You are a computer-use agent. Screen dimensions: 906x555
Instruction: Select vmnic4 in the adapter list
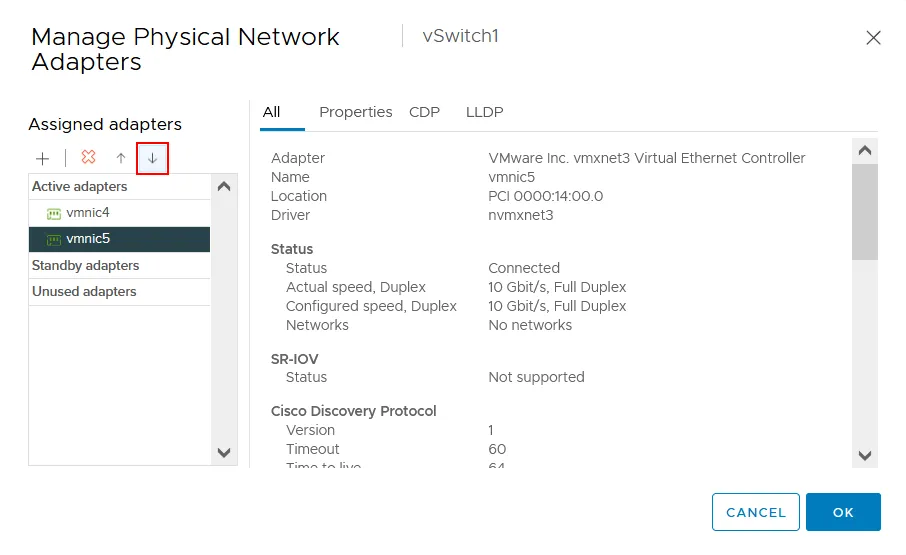(88, 213)
